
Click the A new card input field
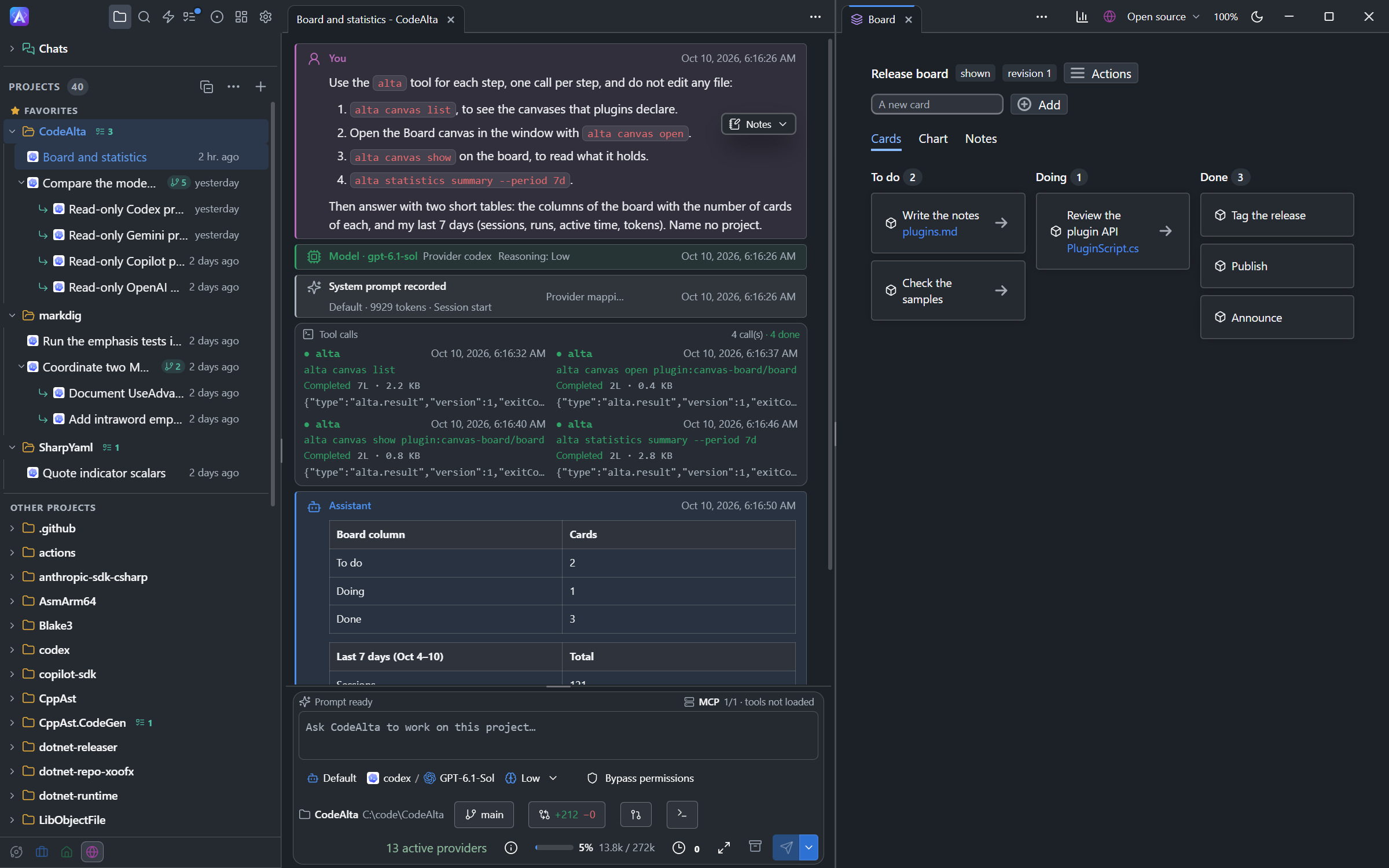[937, 105]
